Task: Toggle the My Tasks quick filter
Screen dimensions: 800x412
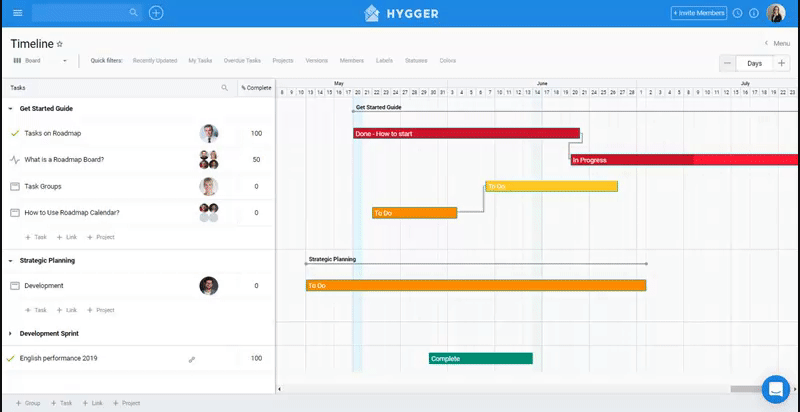Action: 200,61
